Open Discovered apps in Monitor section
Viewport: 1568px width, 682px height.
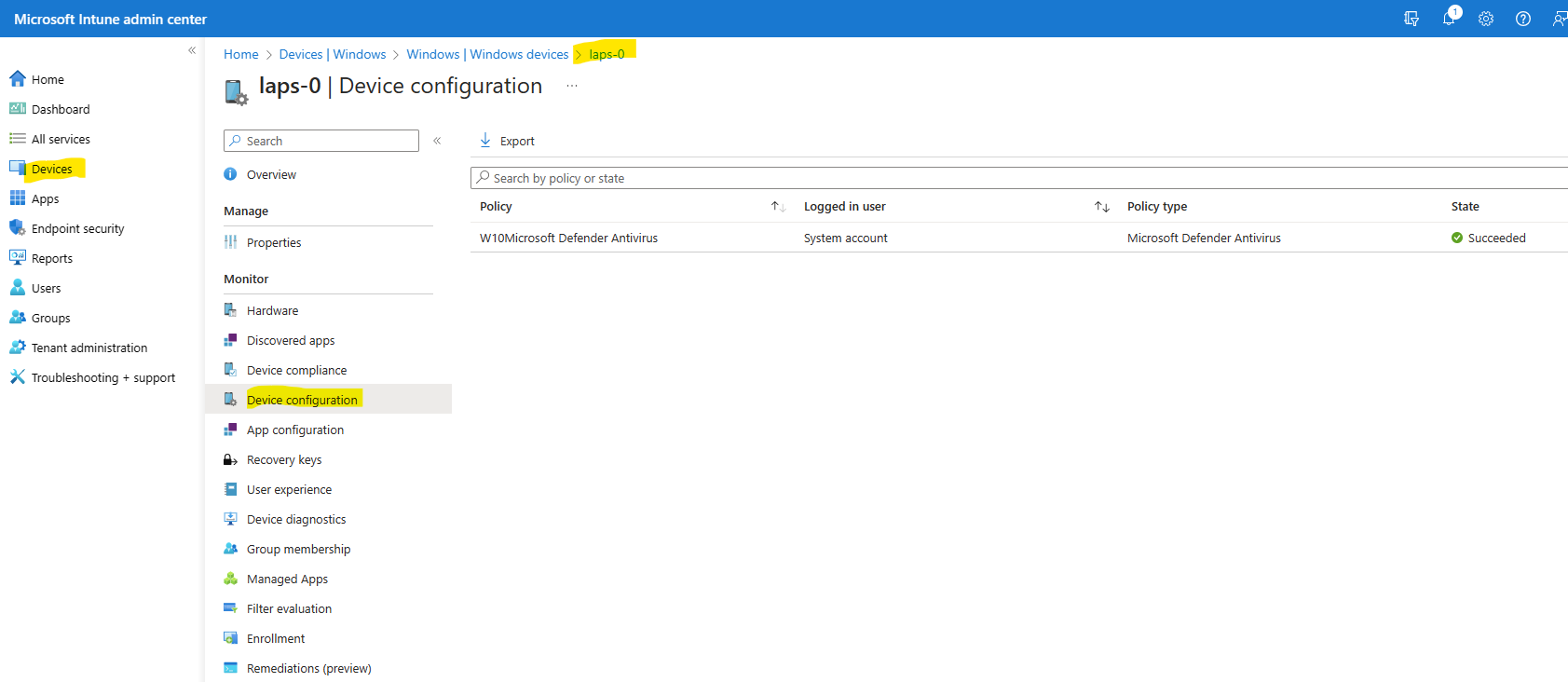pyautogui.click(x=291, y=341)
